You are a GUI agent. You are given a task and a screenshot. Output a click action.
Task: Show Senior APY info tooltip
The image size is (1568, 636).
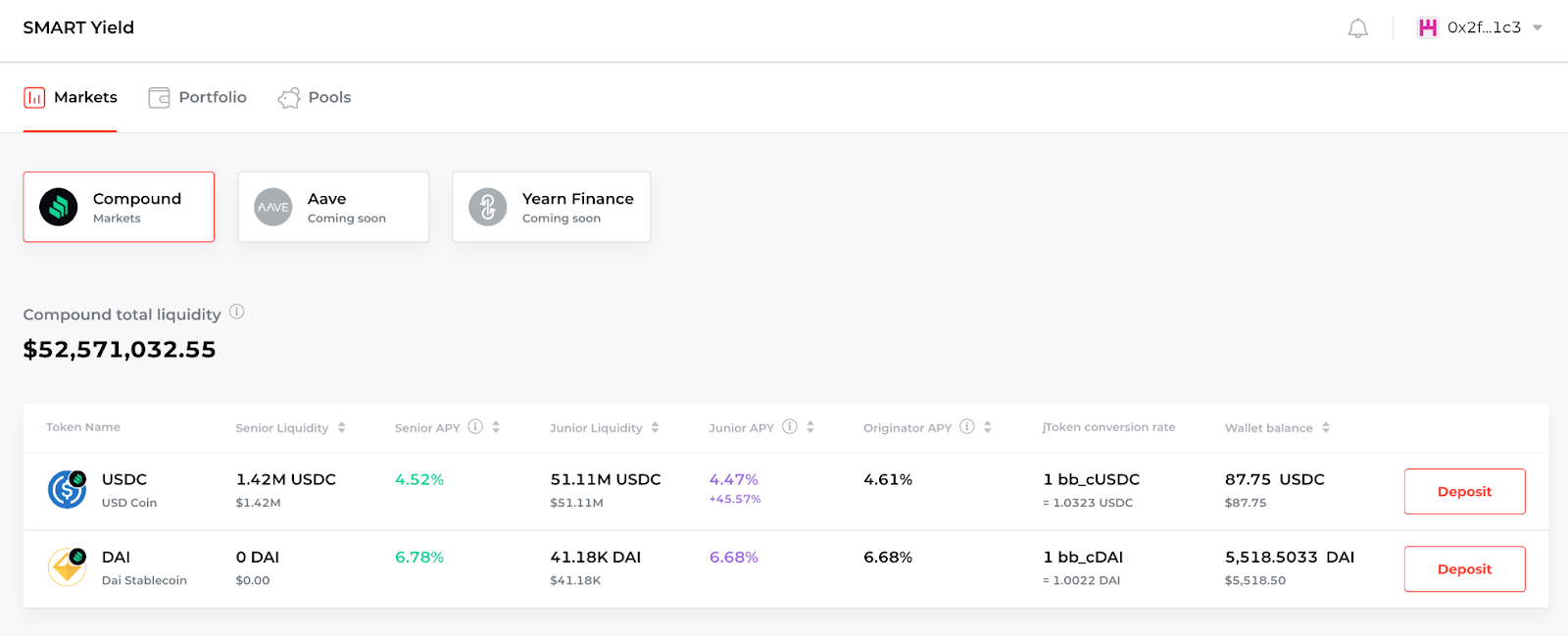(x=475, y=426)
